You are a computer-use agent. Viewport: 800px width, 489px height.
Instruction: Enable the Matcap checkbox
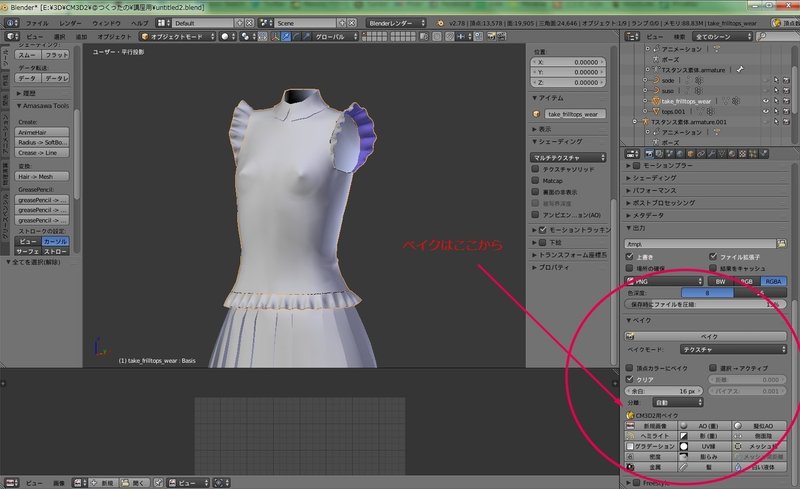[x=535, y=180]
